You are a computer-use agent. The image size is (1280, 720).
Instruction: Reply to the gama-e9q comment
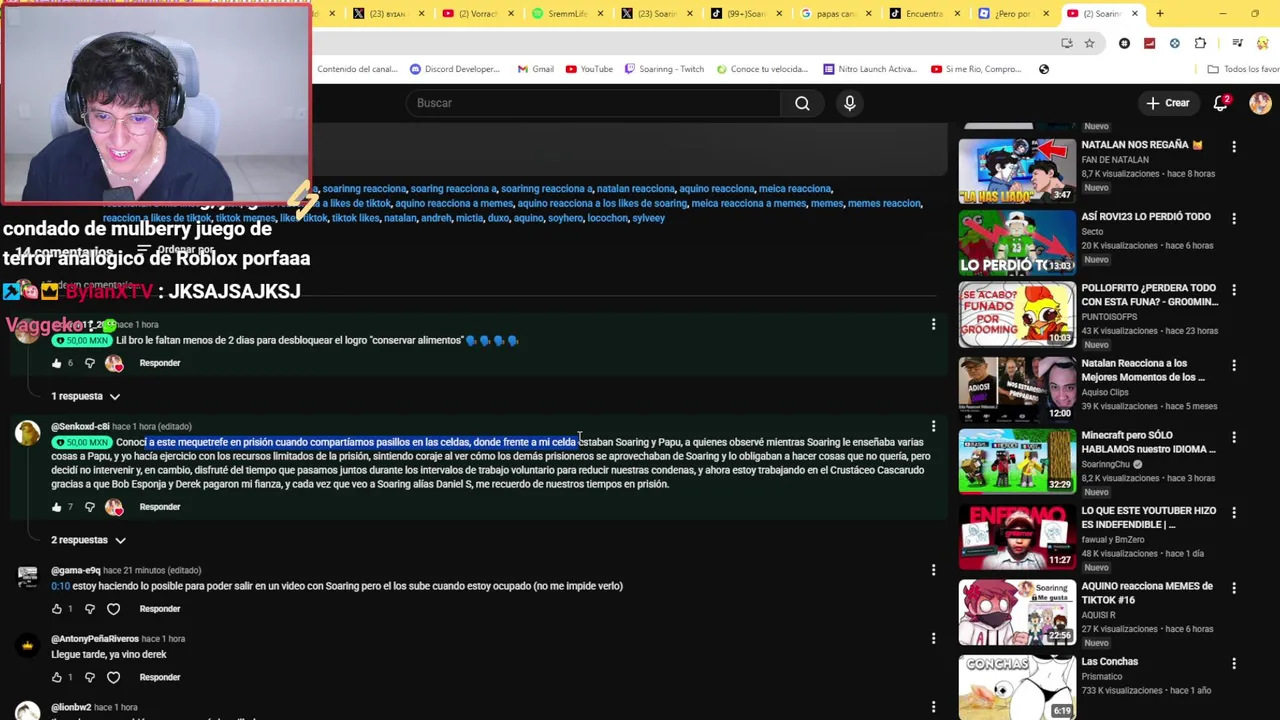(160, 609)
